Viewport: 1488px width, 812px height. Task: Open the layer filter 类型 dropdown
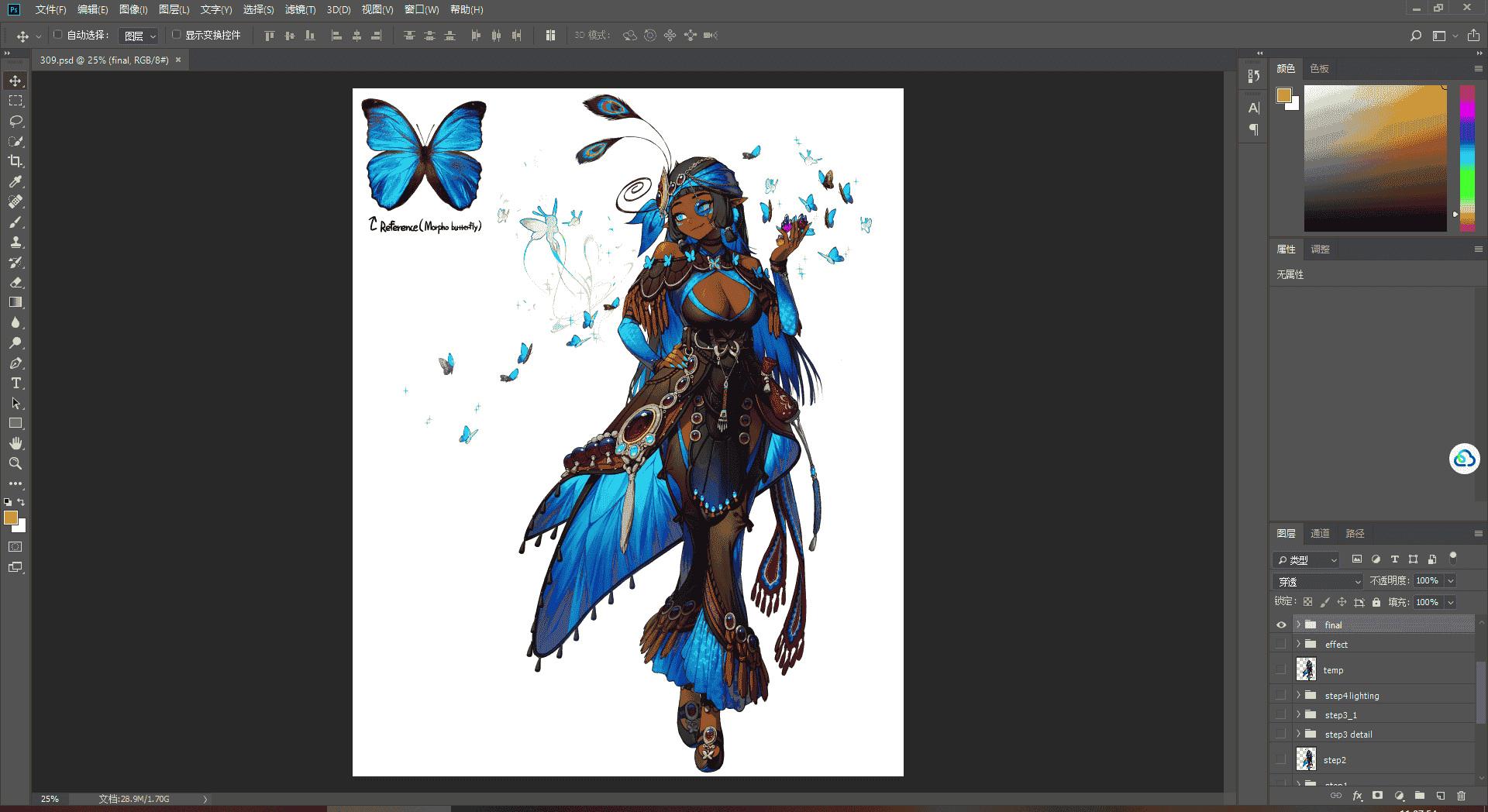pos(1306,559)
